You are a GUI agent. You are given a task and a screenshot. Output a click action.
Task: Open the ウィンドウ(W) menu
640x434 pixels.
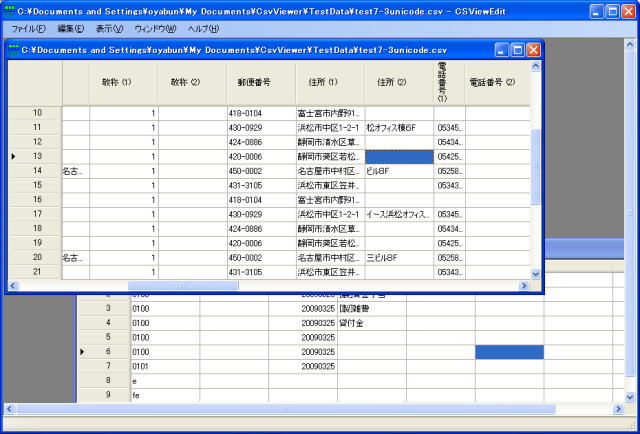click(155, 28)
